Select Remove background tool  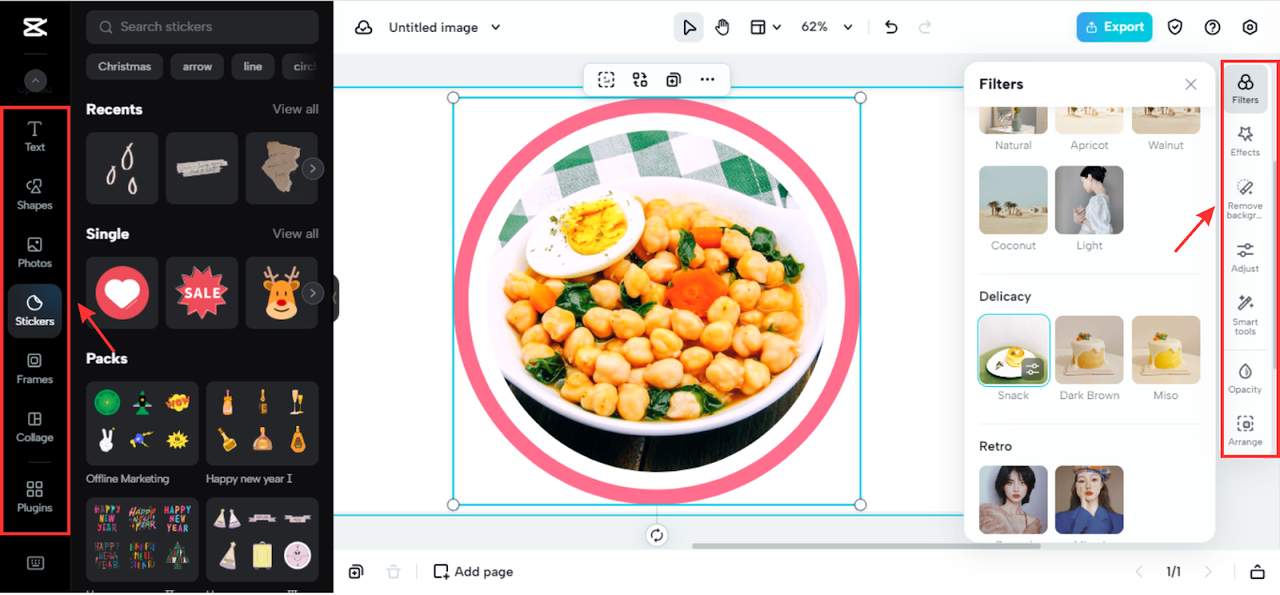(1245, 199)
